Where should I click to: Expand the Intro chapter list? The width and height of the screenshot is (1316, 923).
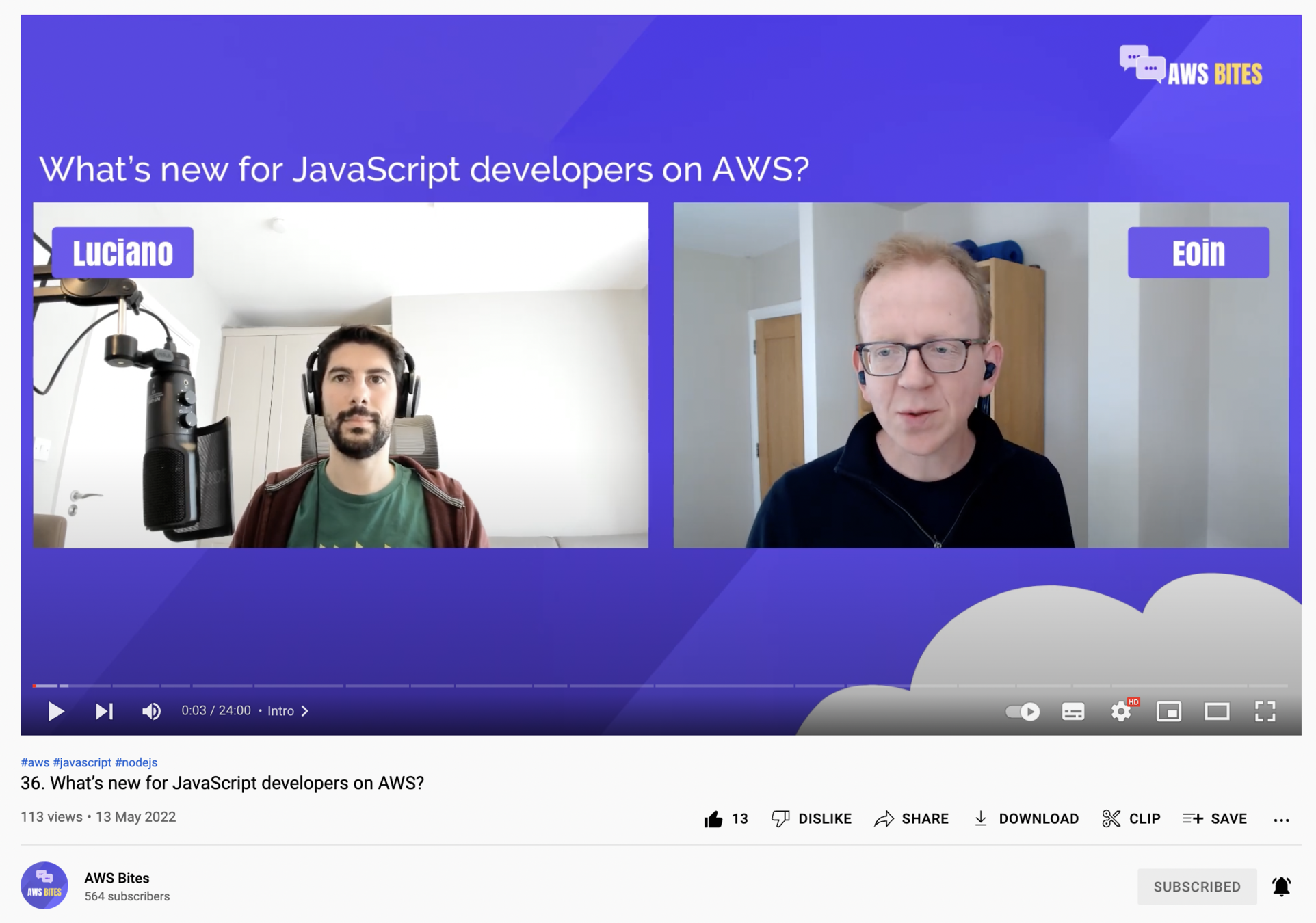pos(288,711)
